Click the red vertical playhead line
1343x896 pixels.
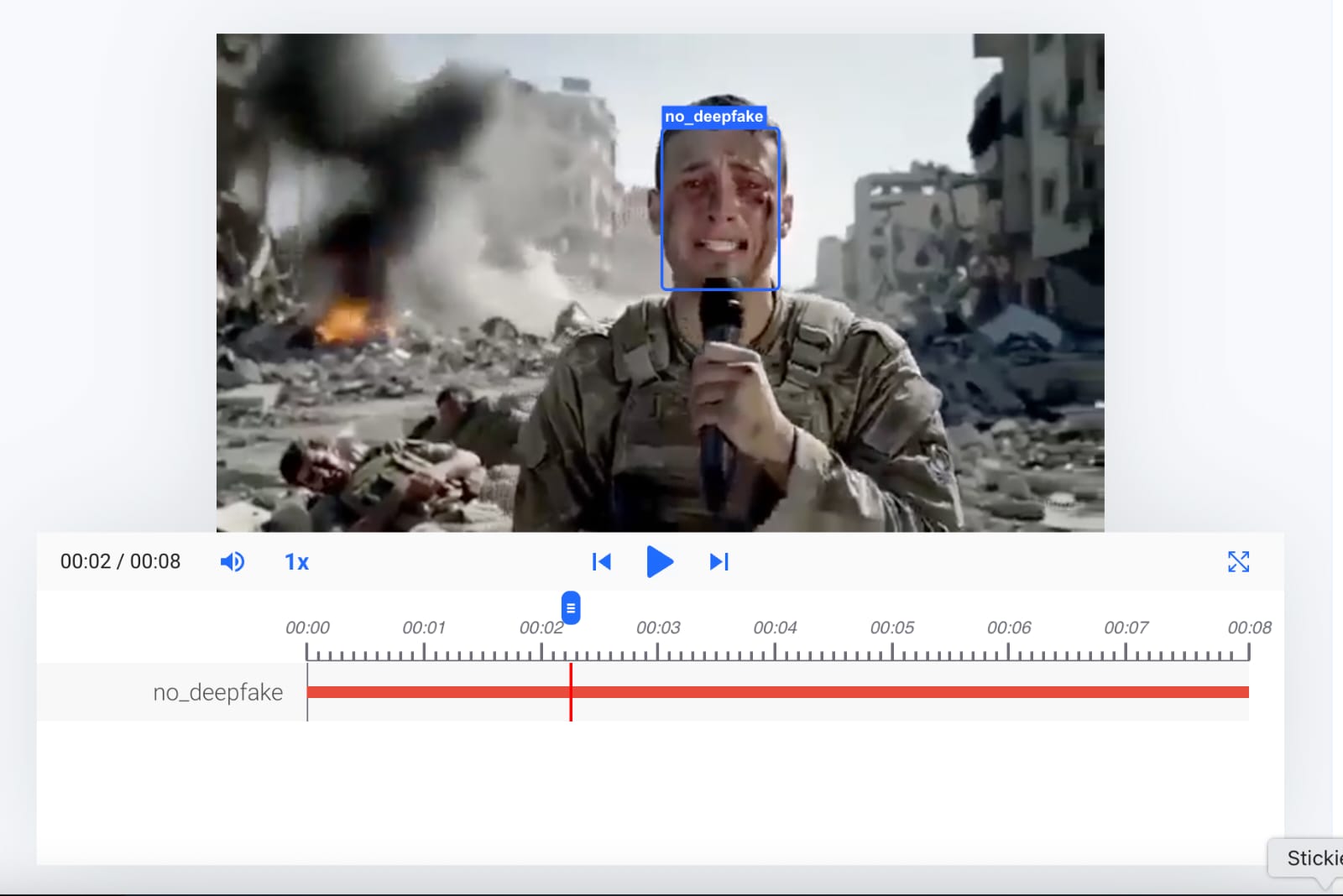(571, 692)
